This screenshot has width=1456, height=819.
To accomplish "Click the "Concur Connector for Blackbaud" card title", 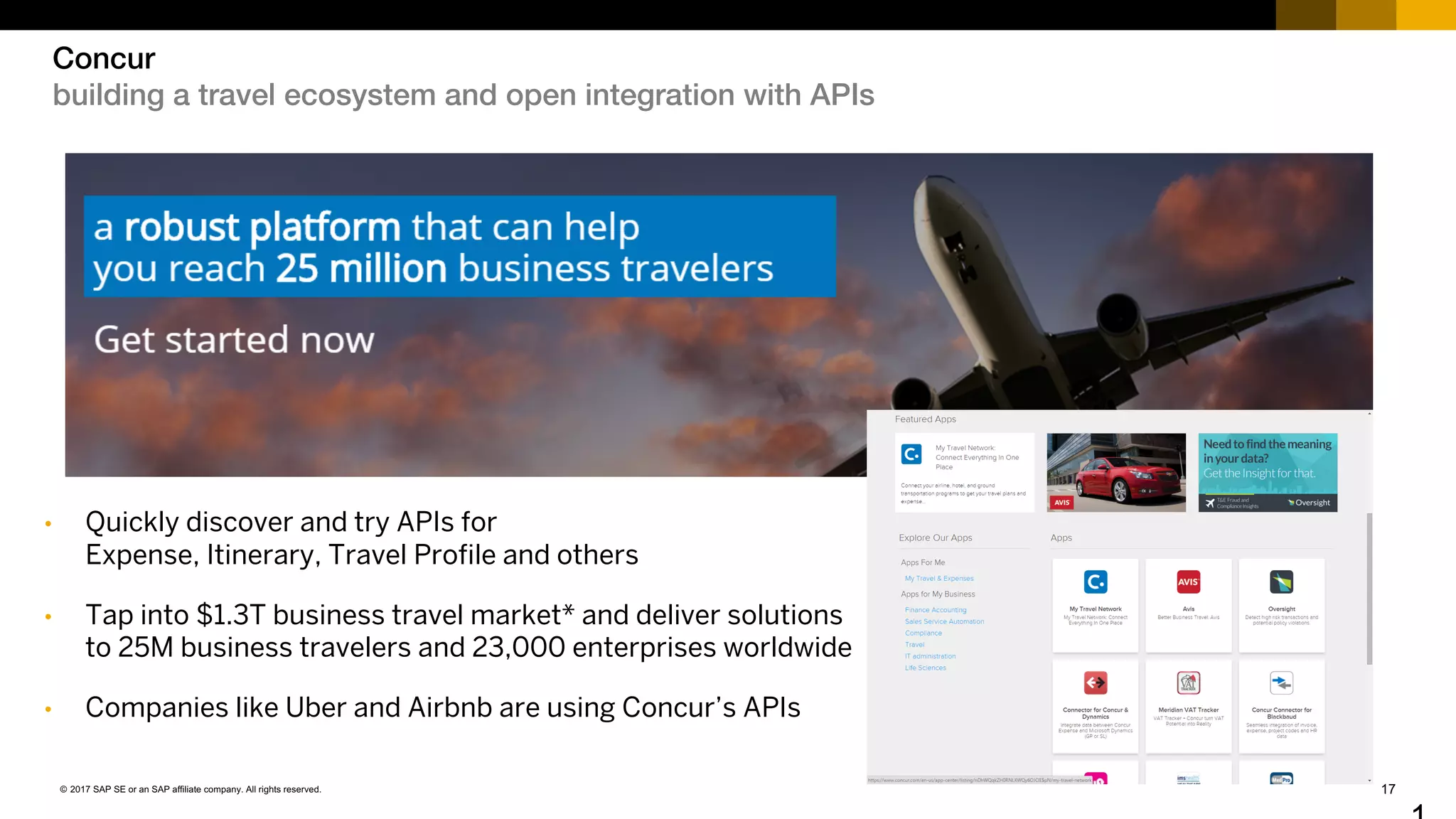I will [1282, 713].
